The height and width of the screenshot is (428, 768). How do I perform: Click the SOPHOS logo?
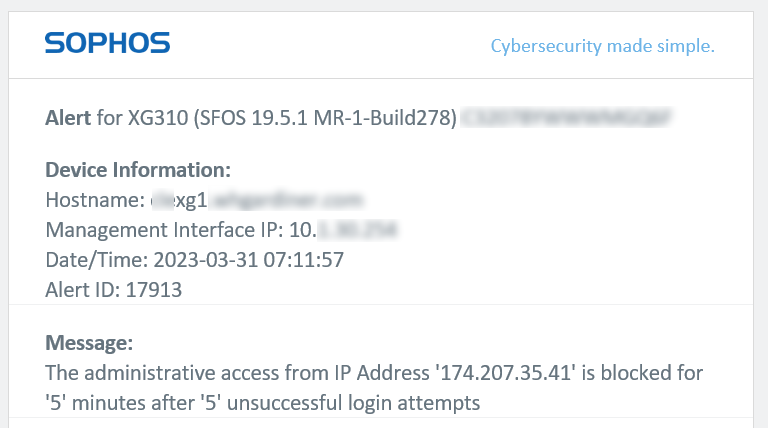(107, 43)
